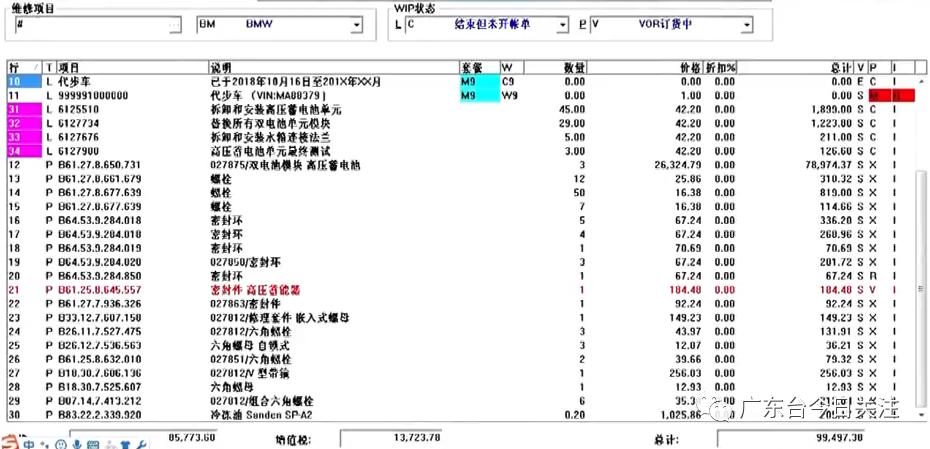The image size is (930, 449).
Task: Toggle Chinese/English mode 中 icon
Action: (x=27, y=442)
